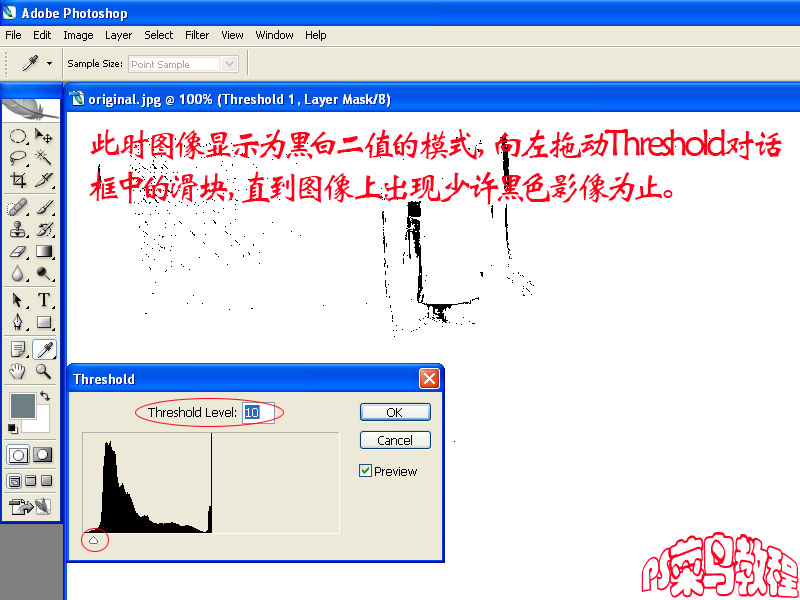Switch to Quick Mask Mode
Screen dimensions: 800x600
point(43,454)
